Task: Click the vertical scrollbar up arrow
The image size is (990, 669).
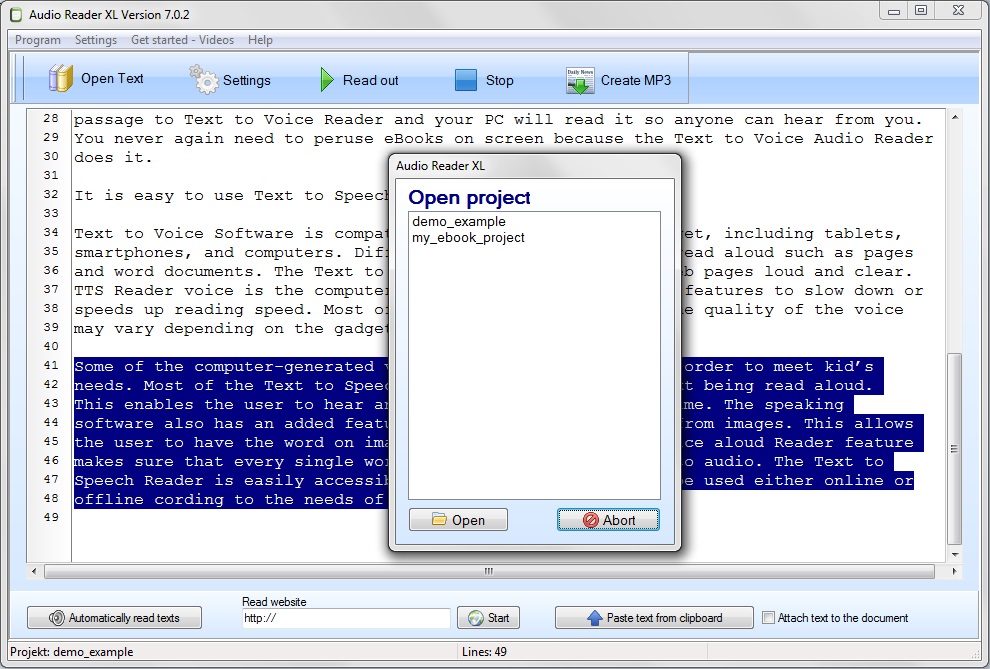Action: 955,117
